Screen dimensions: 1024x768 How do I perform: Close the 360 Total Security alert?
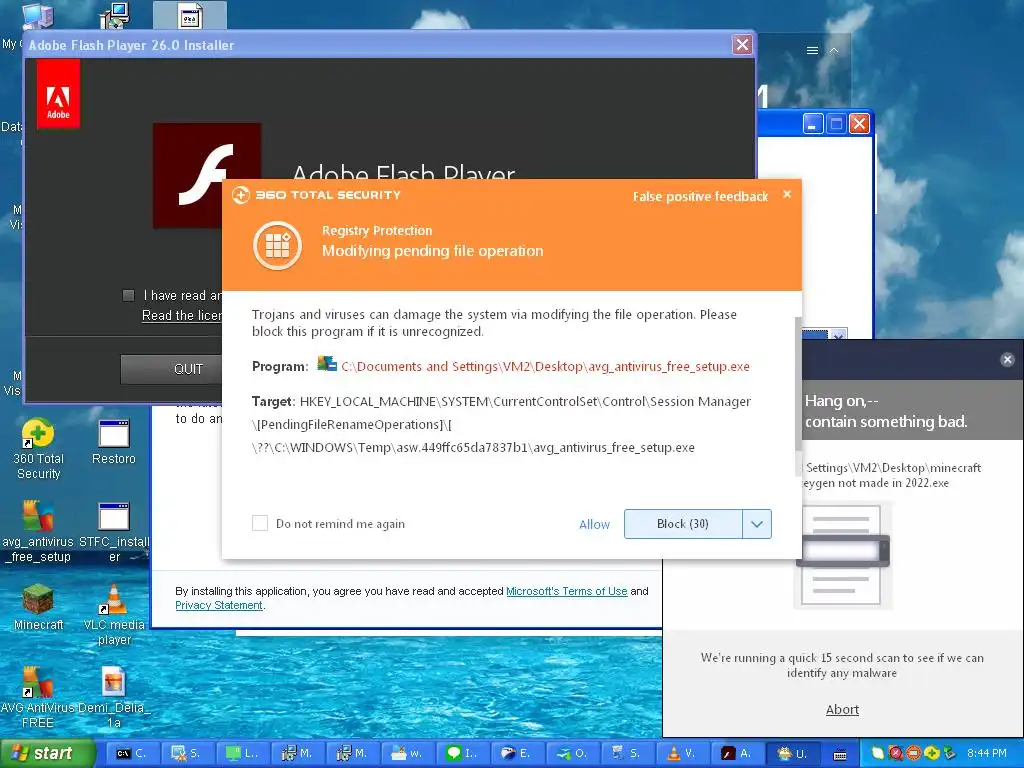(x=787, y=194)
